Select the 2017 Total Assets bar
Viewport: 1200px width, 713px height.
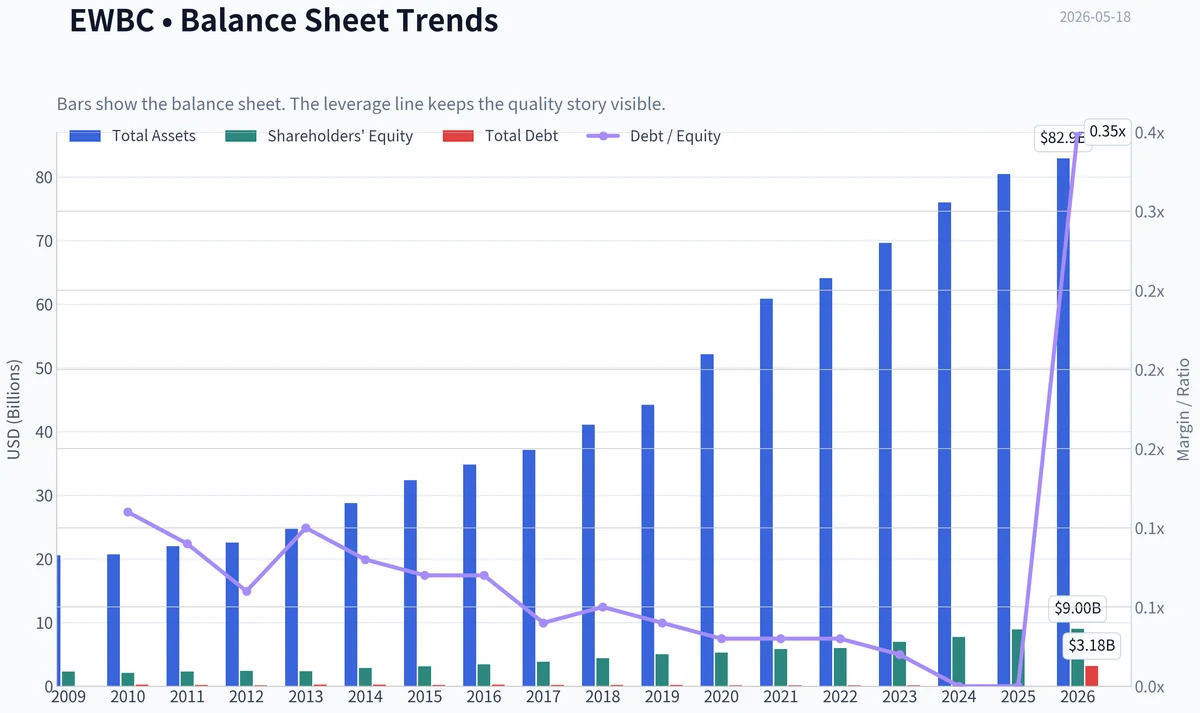pos(529,568)
